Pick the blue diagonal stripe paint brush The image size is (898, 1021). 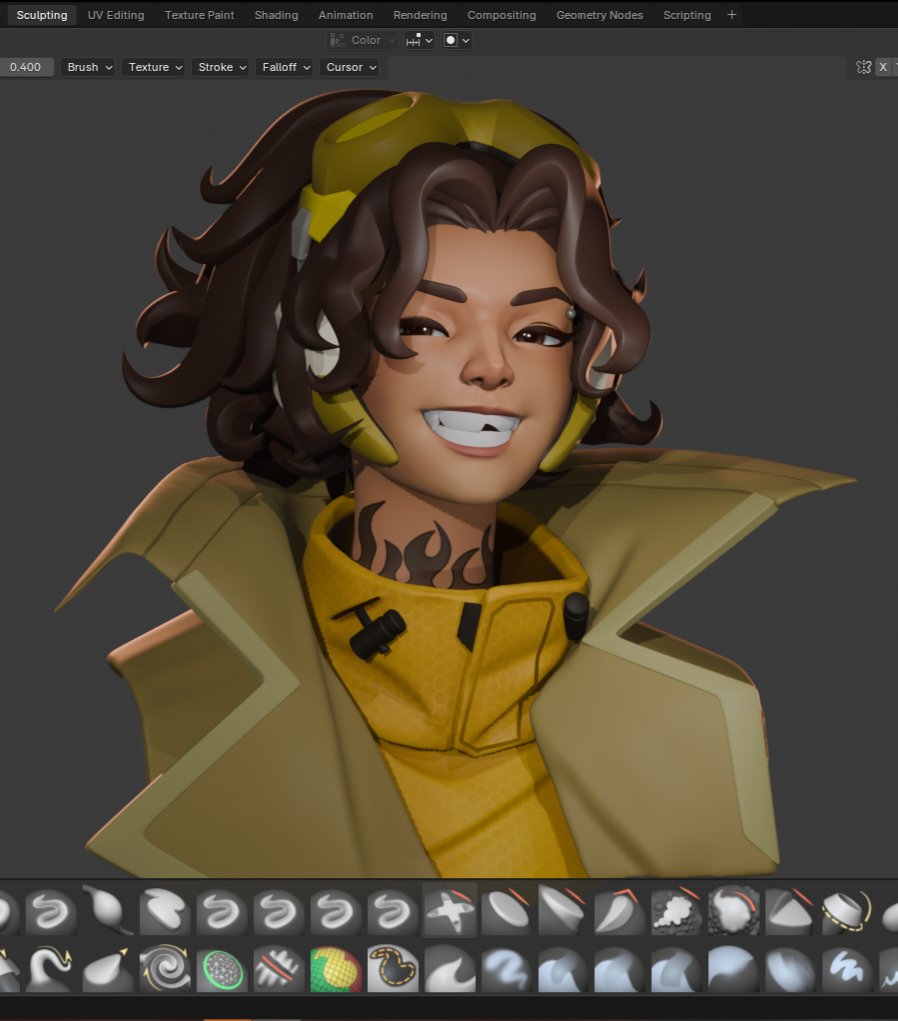point(789,968)
